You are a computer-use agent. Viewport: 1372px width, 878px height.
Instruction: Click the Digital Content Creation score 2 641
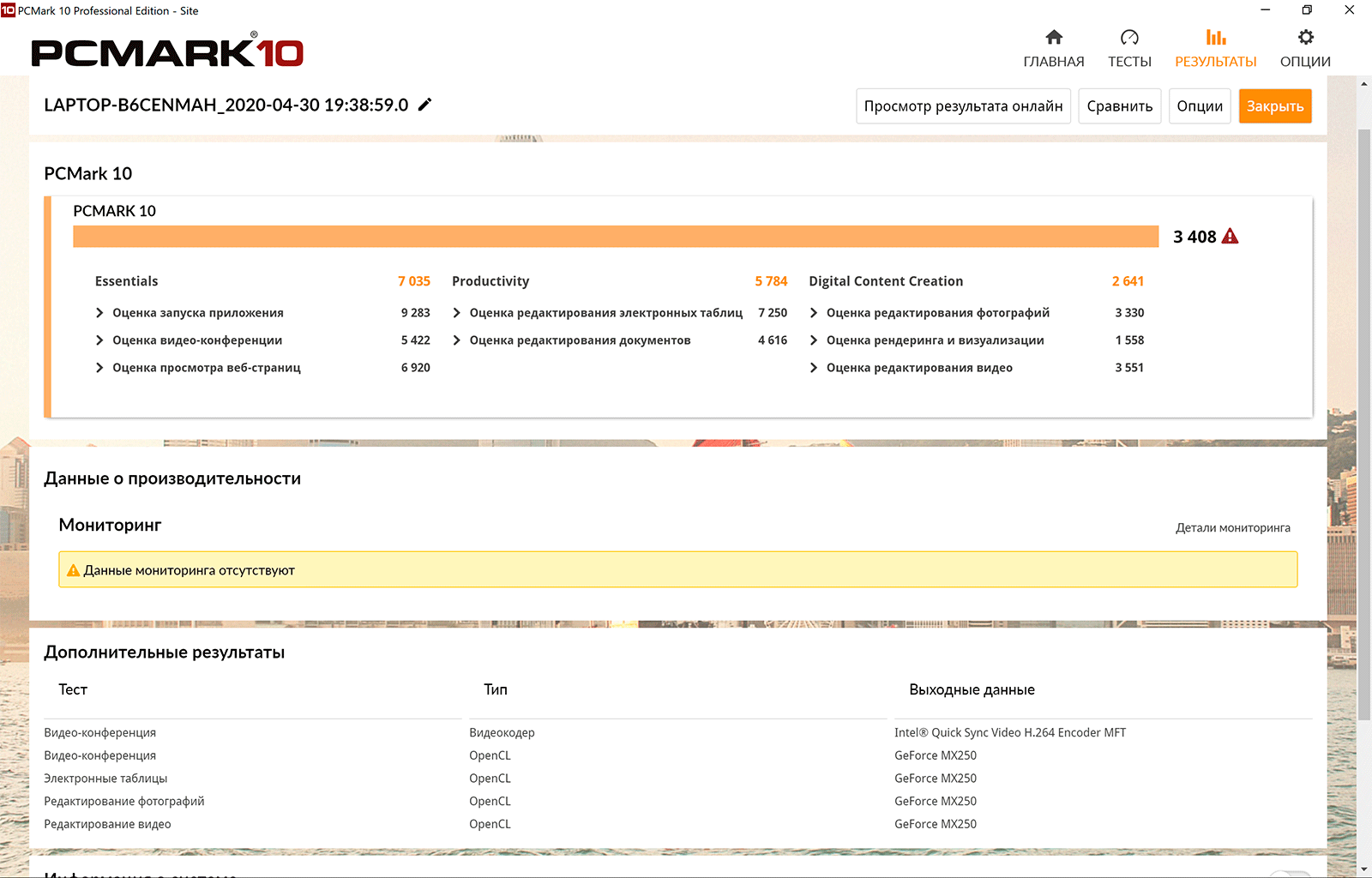1128,281
